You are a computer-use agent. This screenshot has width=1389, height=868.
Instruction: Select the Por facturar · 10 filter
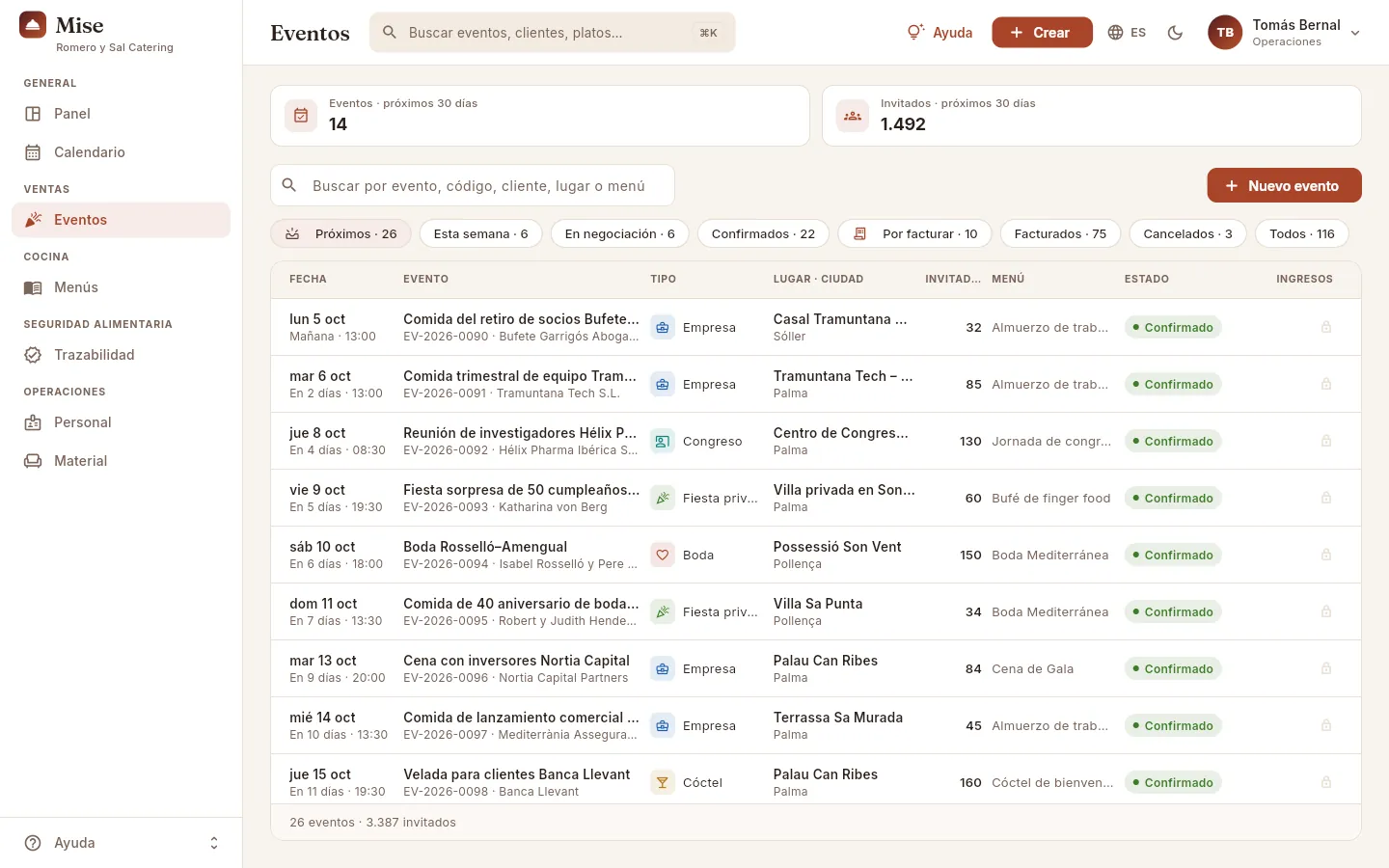[915, 233]
